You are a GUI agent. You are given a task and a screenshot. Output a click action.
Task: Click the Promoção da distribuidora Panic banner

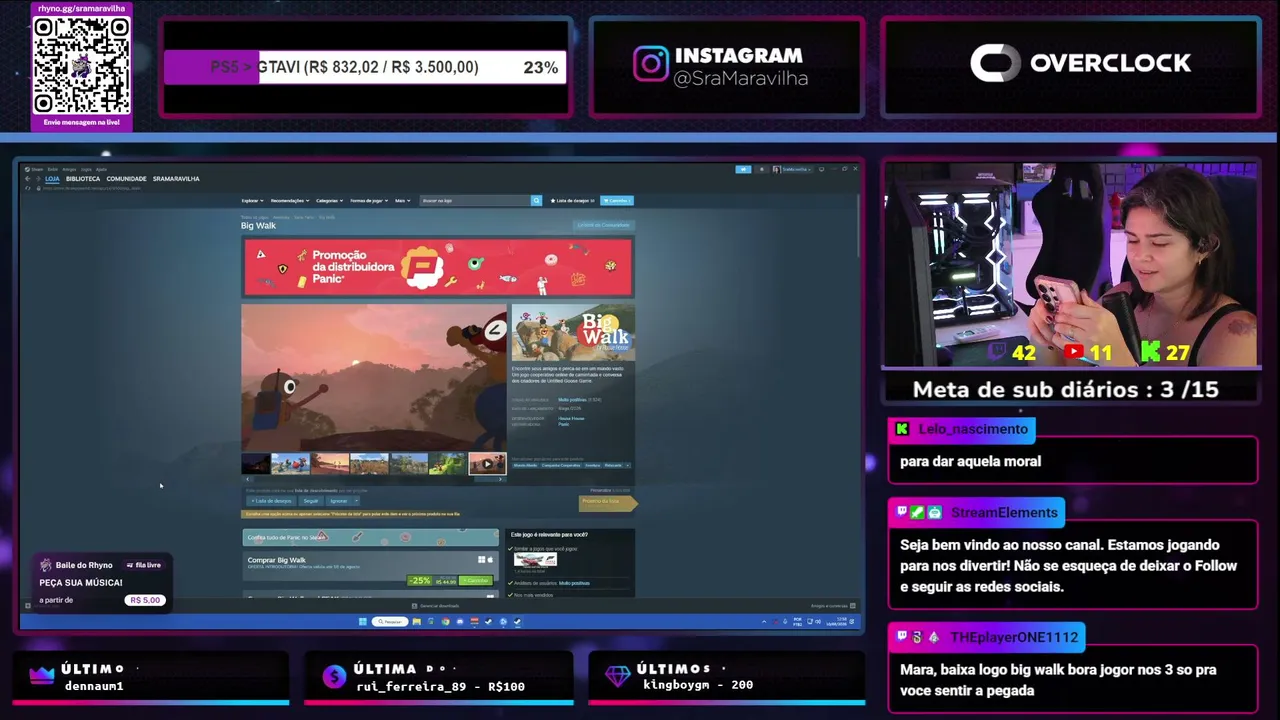(x=437, y=267)
